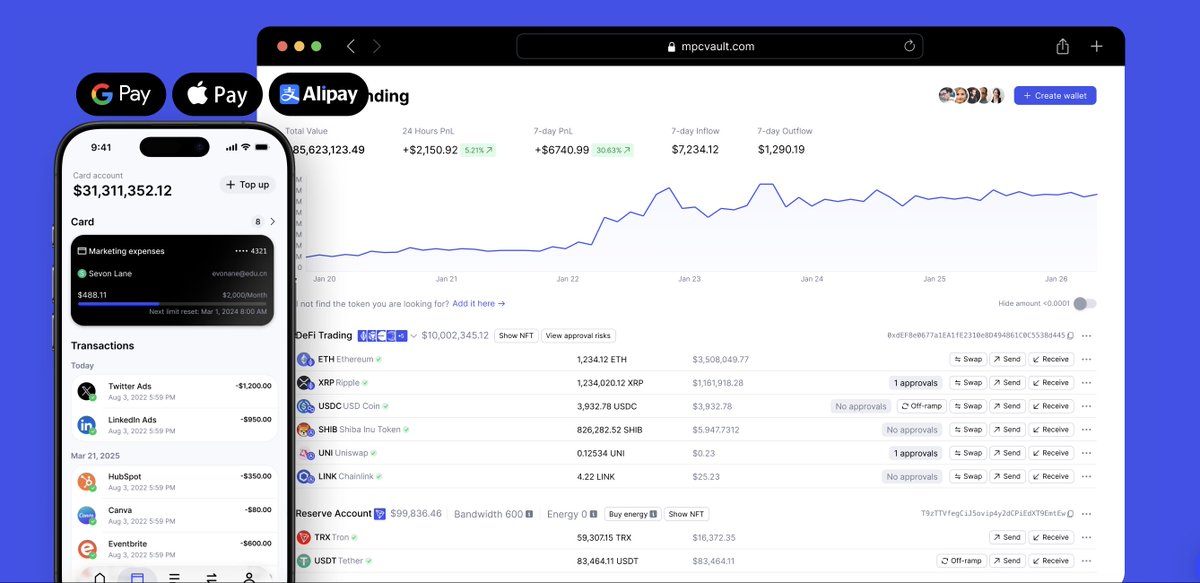Click the Bandwidth 600 info icon

[x=530, y=514]
